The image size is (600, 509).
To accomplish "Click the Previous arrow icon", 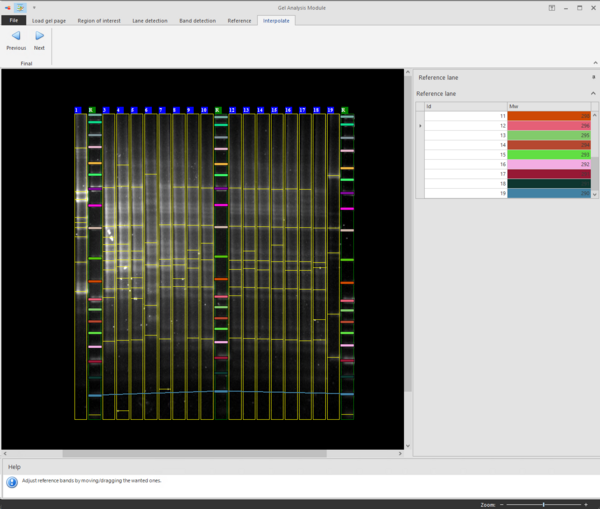I will [x=16, y=36].
